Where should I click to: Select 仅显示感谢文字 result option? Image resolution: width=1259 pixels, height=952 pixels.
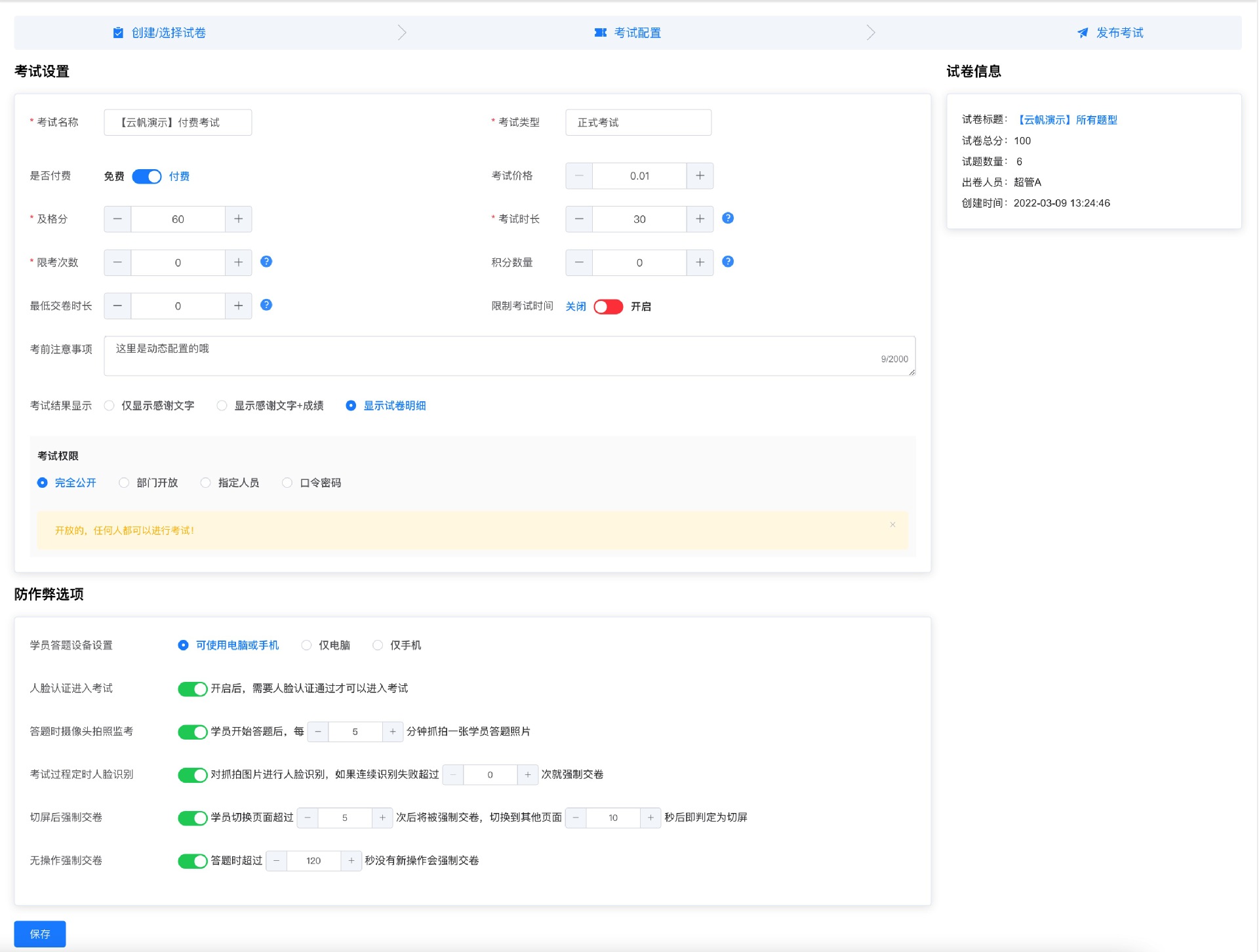150,406
